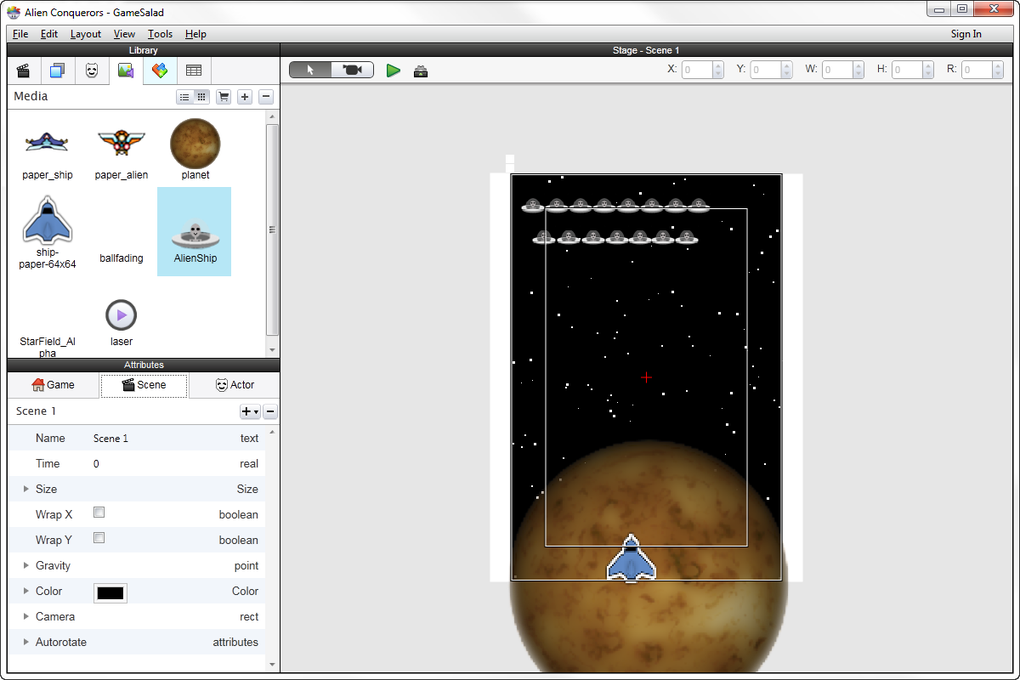Viewport: 1020px width, 680px height.
Task: Open the Actors library tab
Action: (92, 70)
